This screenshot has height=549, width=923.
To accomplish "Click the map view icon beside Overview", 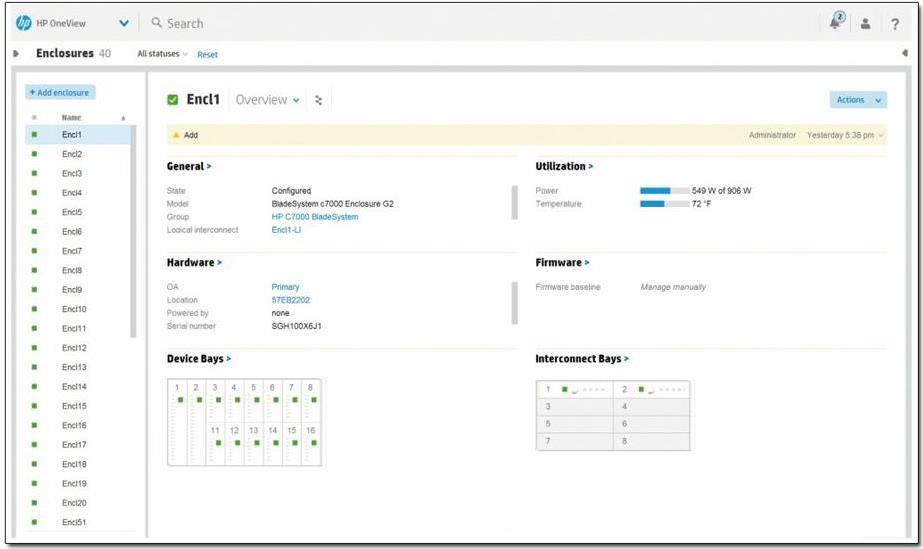I will point(319,100).
